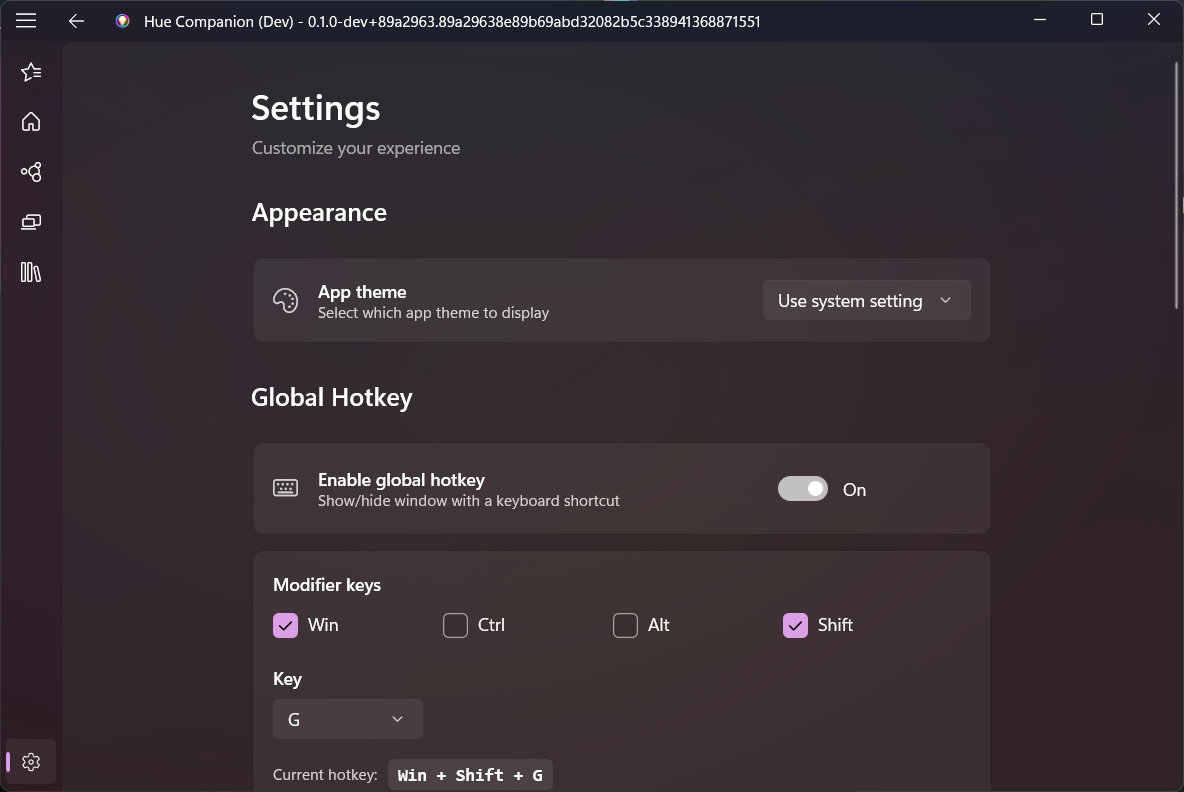Open the devices icon in sidebar
This screenshot has height=792, width=1184.
(31, 222)
